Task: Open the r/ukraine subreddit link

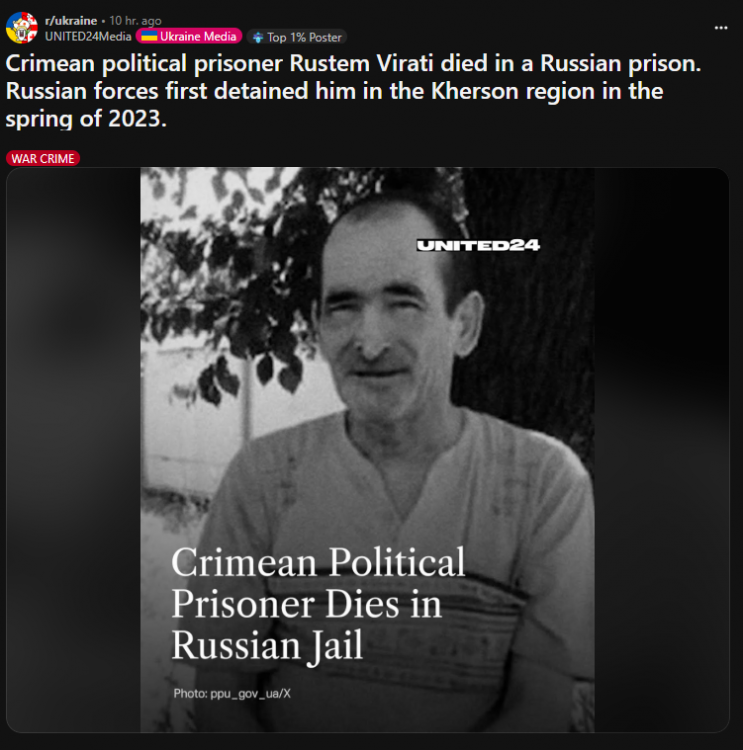Action: click(71, 21)
